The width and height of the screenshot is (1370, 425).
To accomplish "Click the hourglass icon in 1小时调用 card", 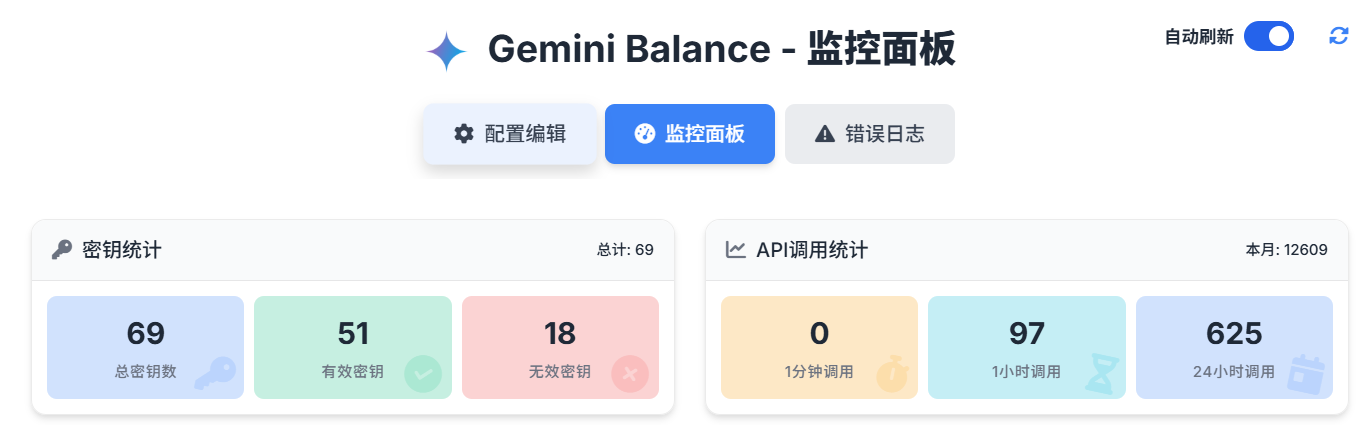I will (1099, 372).
